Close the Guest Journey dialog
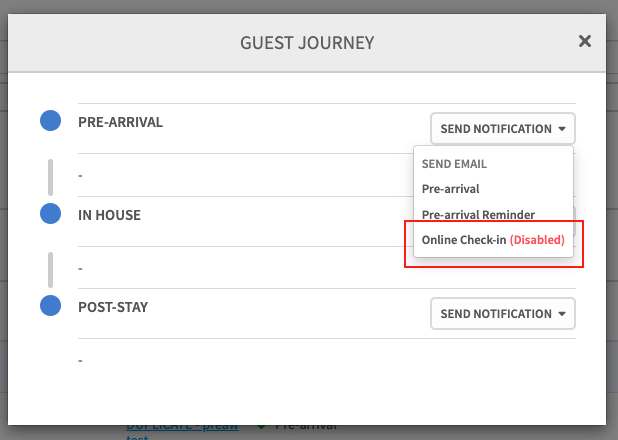618x440 pixels. point(585,41)
